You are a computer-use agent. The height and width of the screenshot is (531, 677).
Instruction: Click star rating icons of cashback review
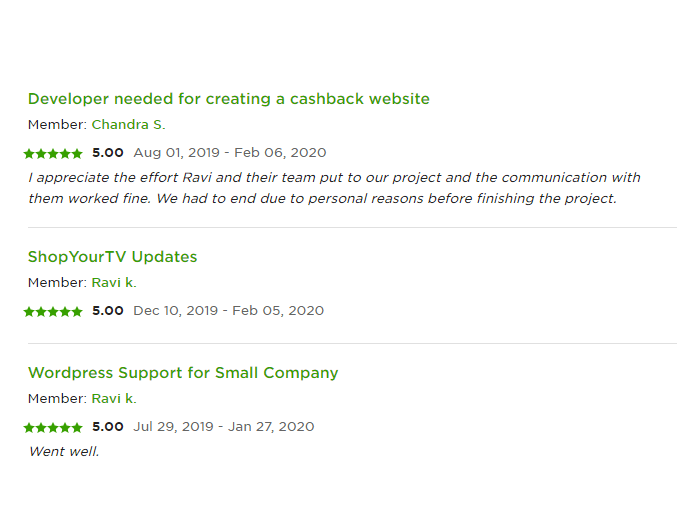coord(53,153)
